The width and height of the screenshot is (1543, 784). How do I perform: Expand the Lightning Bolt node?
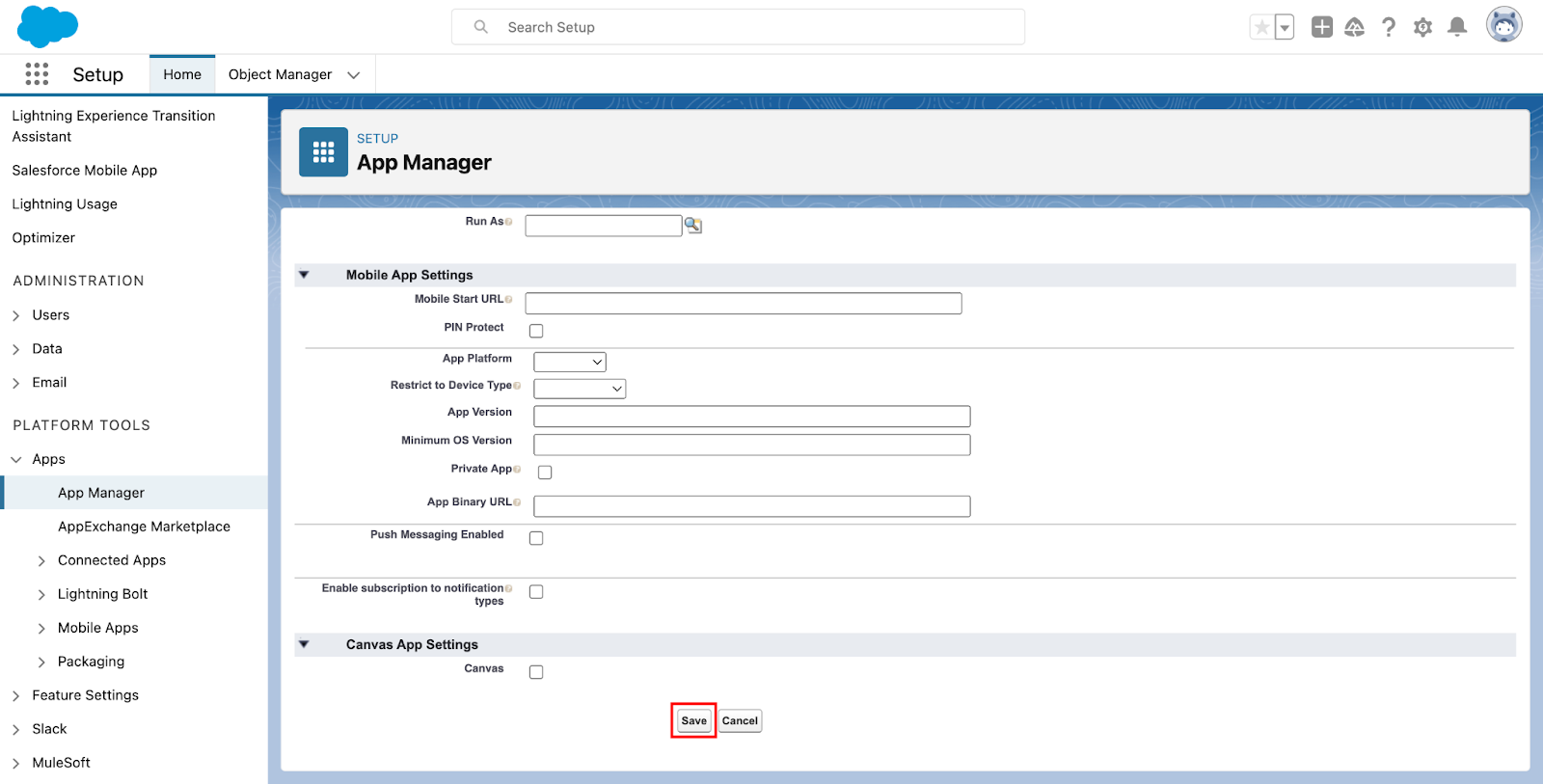pyautogui.click(x=41, y=595)
